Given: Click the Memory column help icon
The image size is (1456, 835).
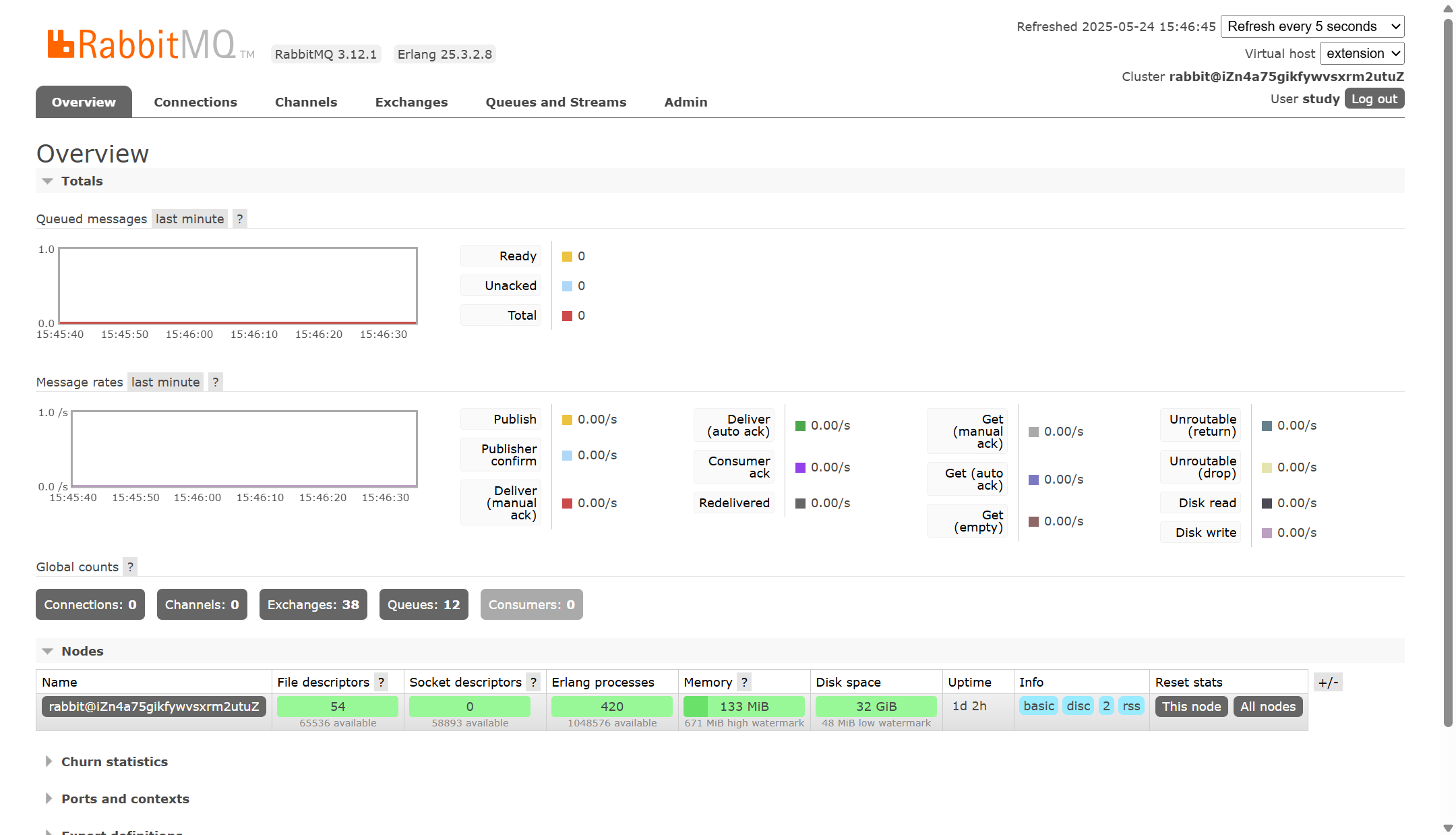Looking at the screenshot, I should (744, 682).
